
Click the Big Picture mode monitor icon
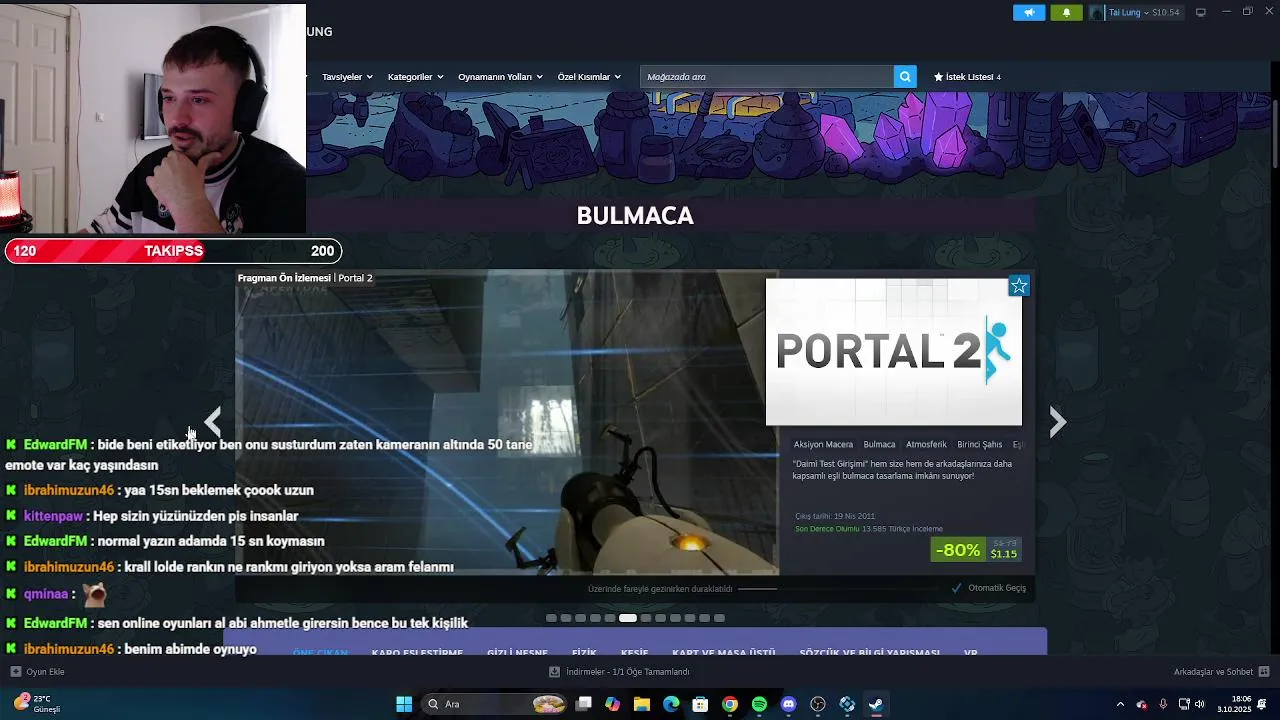pyautogui.click(x=1201, y=12)
